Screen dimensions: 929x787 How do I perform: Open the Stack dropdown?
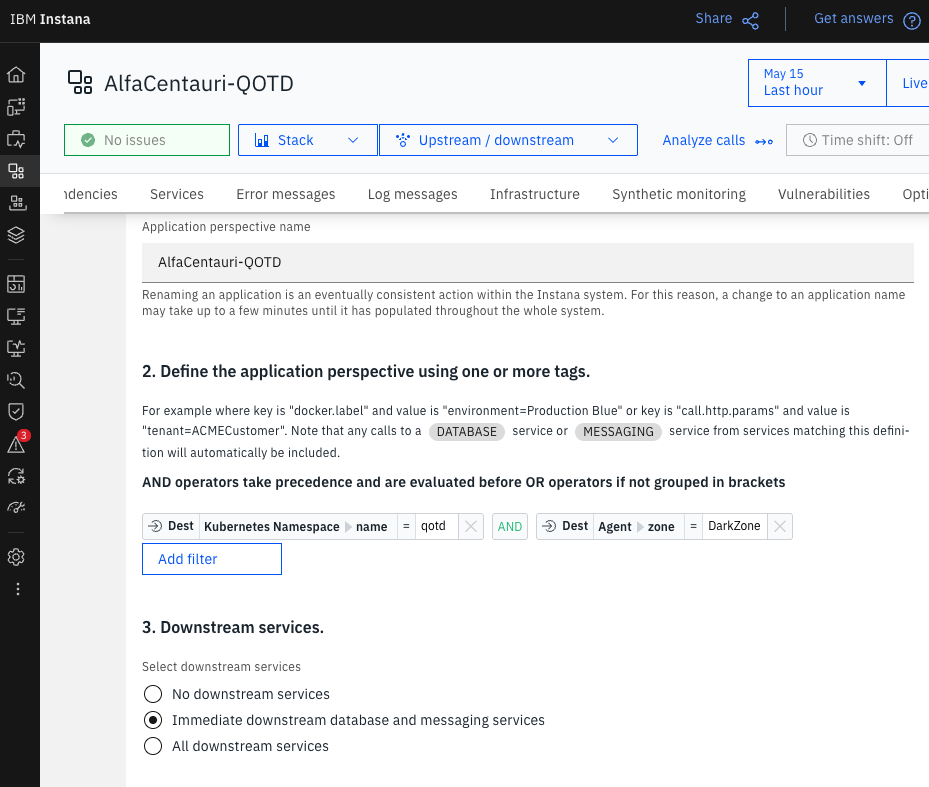point(307,140)
